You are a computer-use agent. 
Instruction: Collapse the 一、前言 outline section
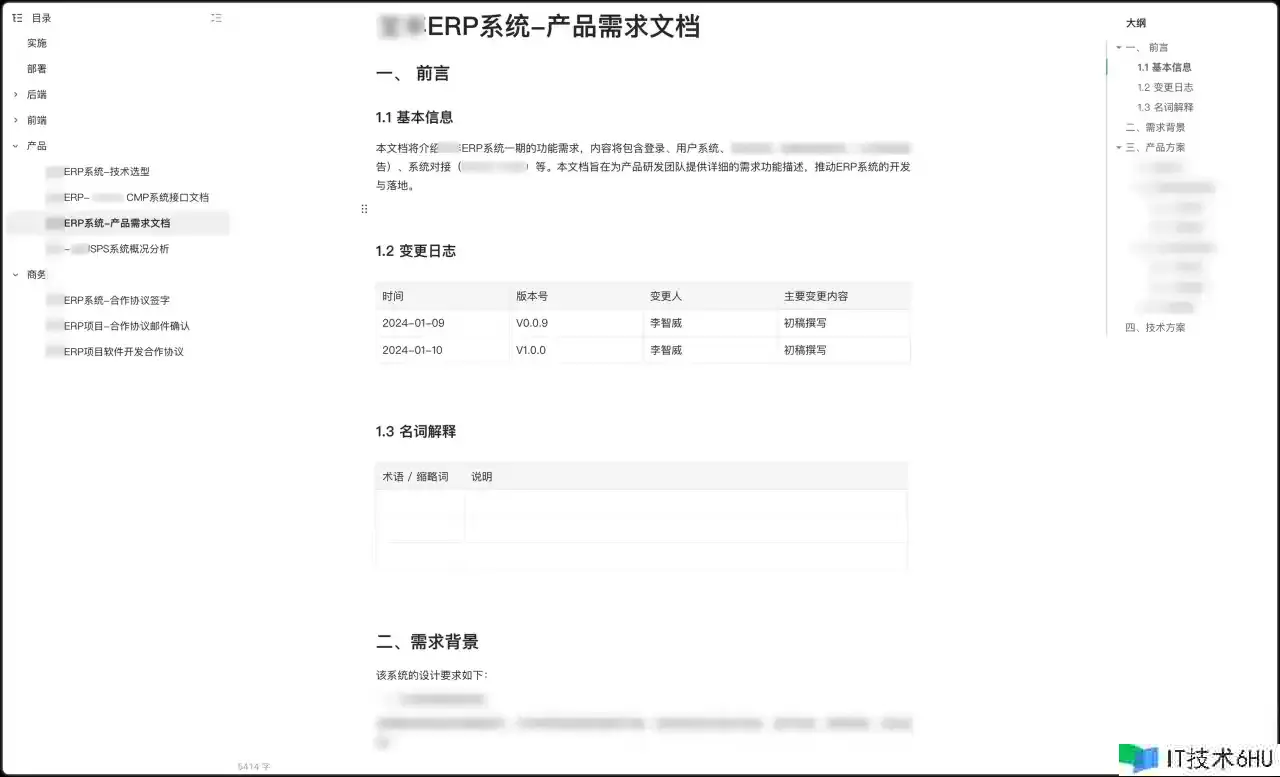1118,48
